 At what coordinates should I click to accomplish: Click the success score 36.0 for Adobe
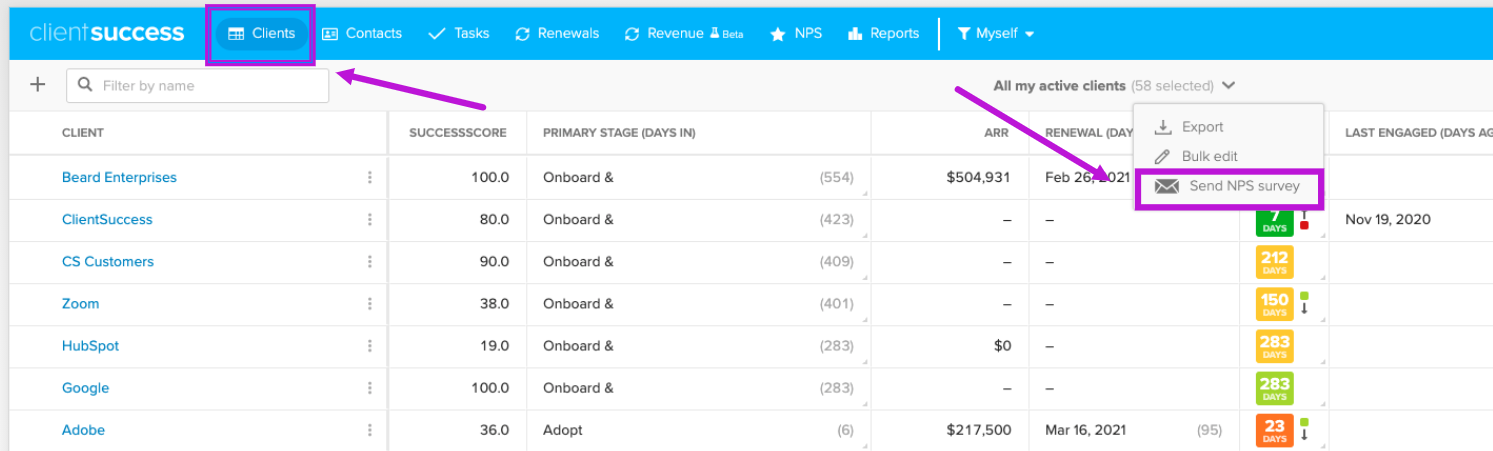point(495,429)
